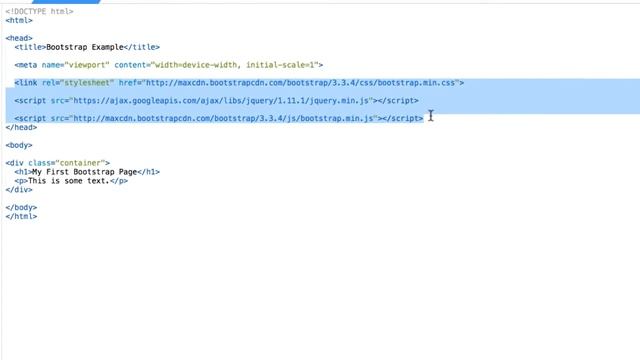This screenshot has width=640, height=360.
Task: Click the opening <head> tag
Action: pos(19,38)
